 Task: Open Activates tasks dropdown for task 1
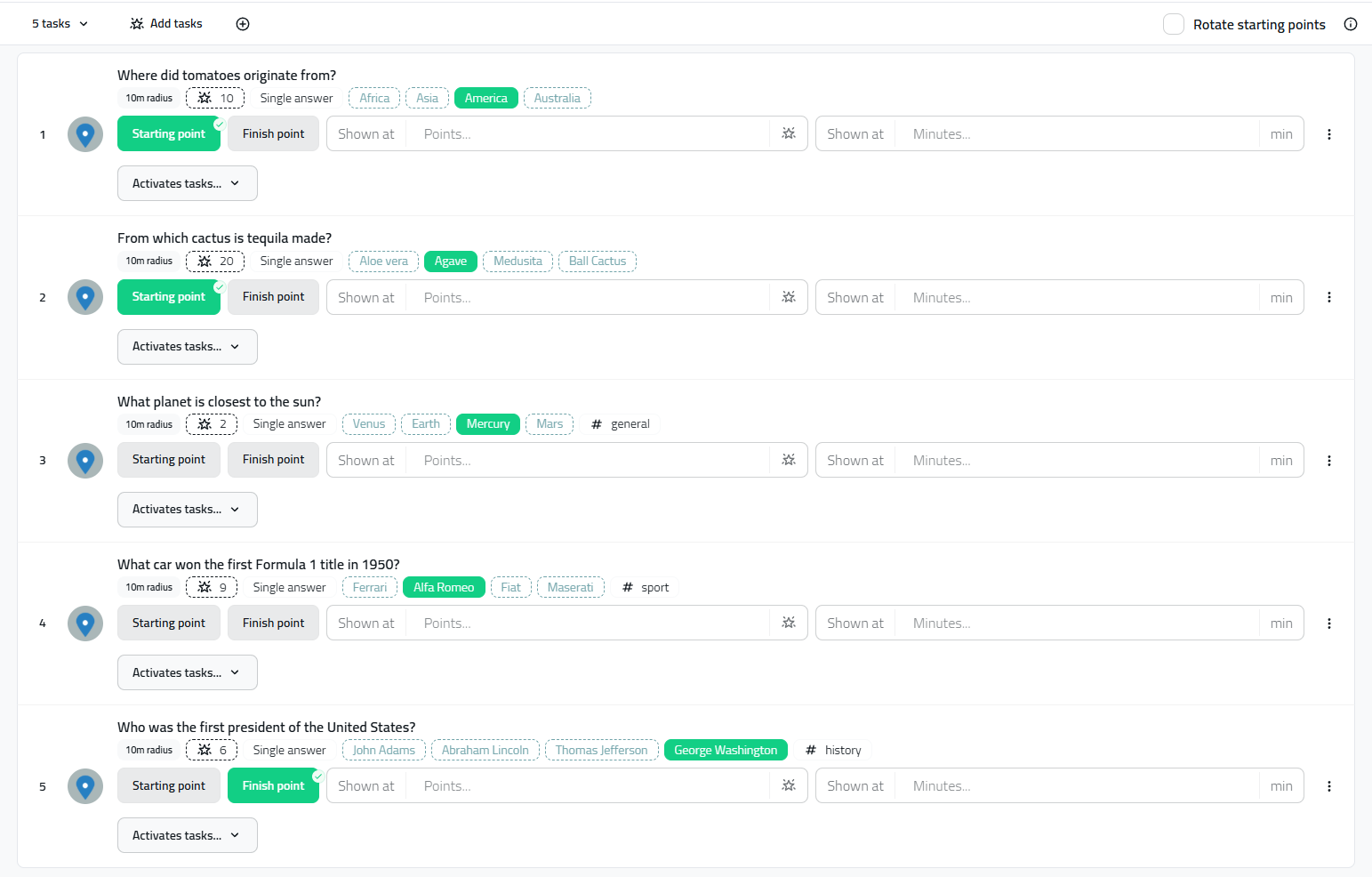[187, 183]
